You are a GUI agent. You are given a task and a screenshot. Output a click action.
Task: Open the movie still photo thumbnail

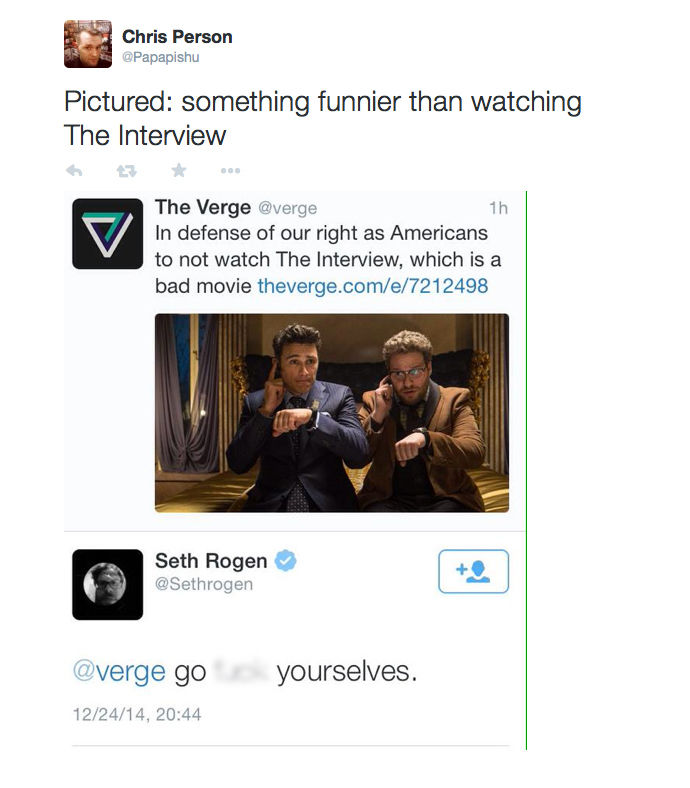[x=332, y=413]
